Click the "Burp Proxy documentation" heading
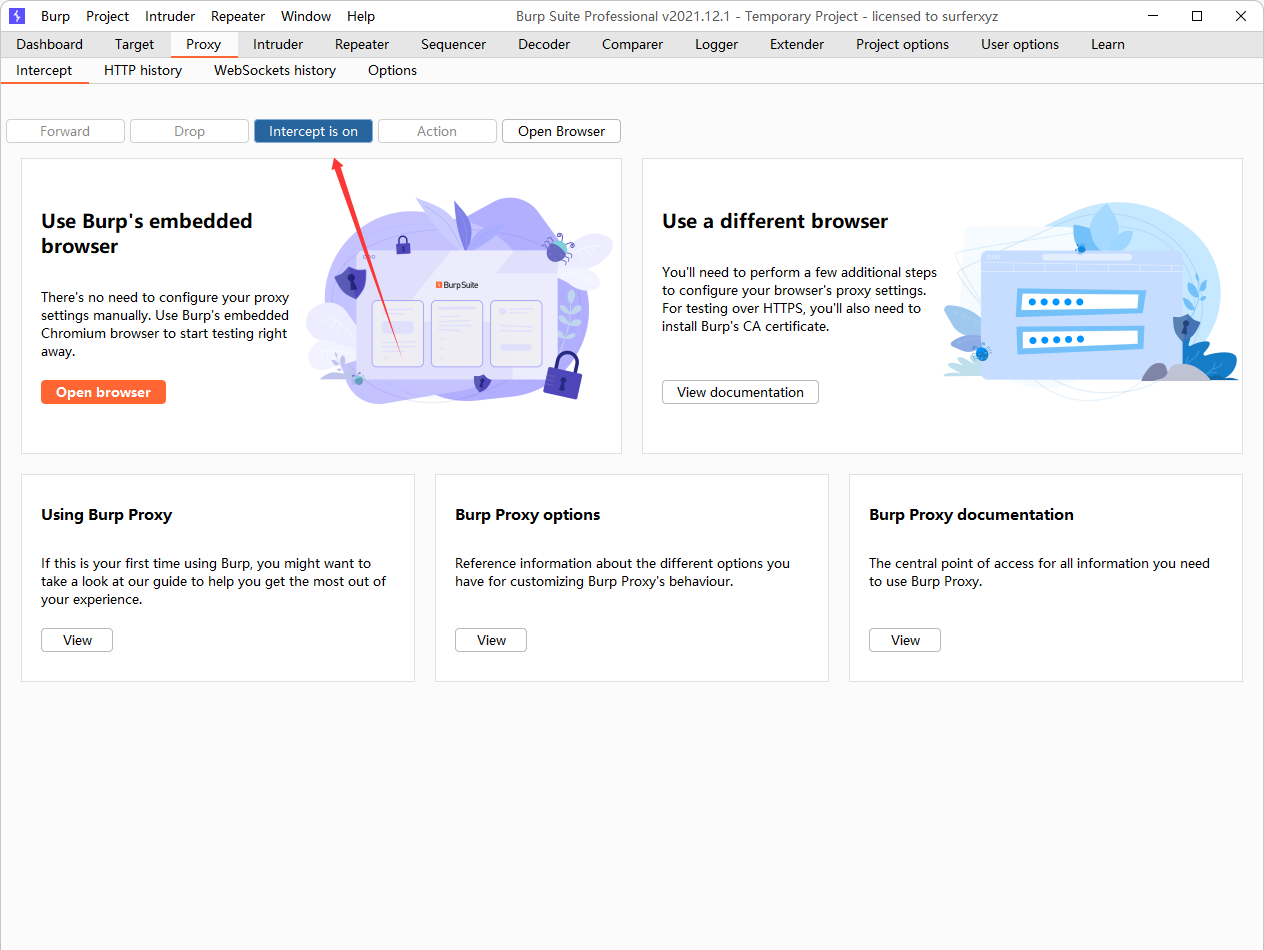The width and height of the screenshot is (1264, 950). [971, 514]
